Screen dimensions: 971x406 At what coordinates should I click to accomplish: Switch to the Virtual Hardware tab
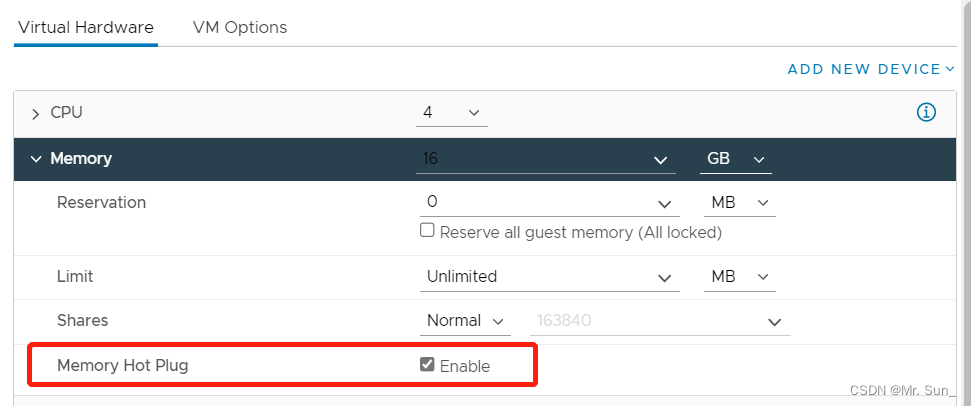tap(86, 27)
